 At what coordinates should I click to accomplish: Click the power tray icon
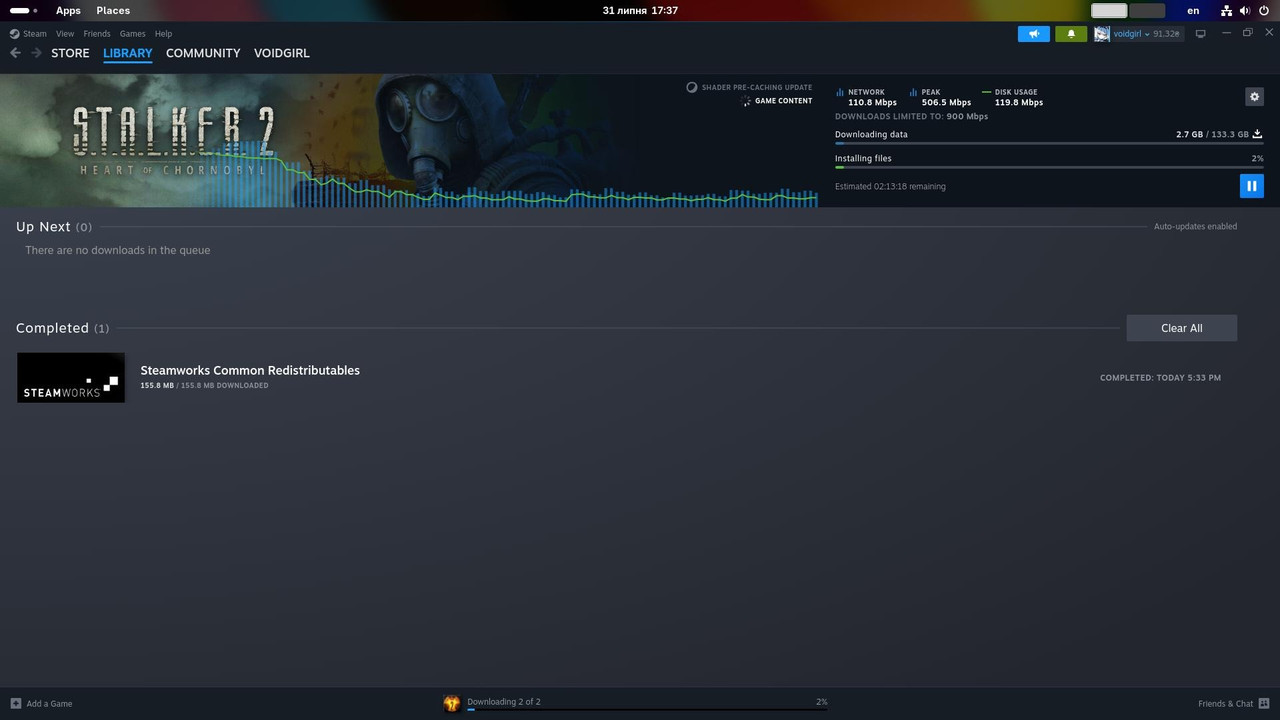tap(1264, 10)
